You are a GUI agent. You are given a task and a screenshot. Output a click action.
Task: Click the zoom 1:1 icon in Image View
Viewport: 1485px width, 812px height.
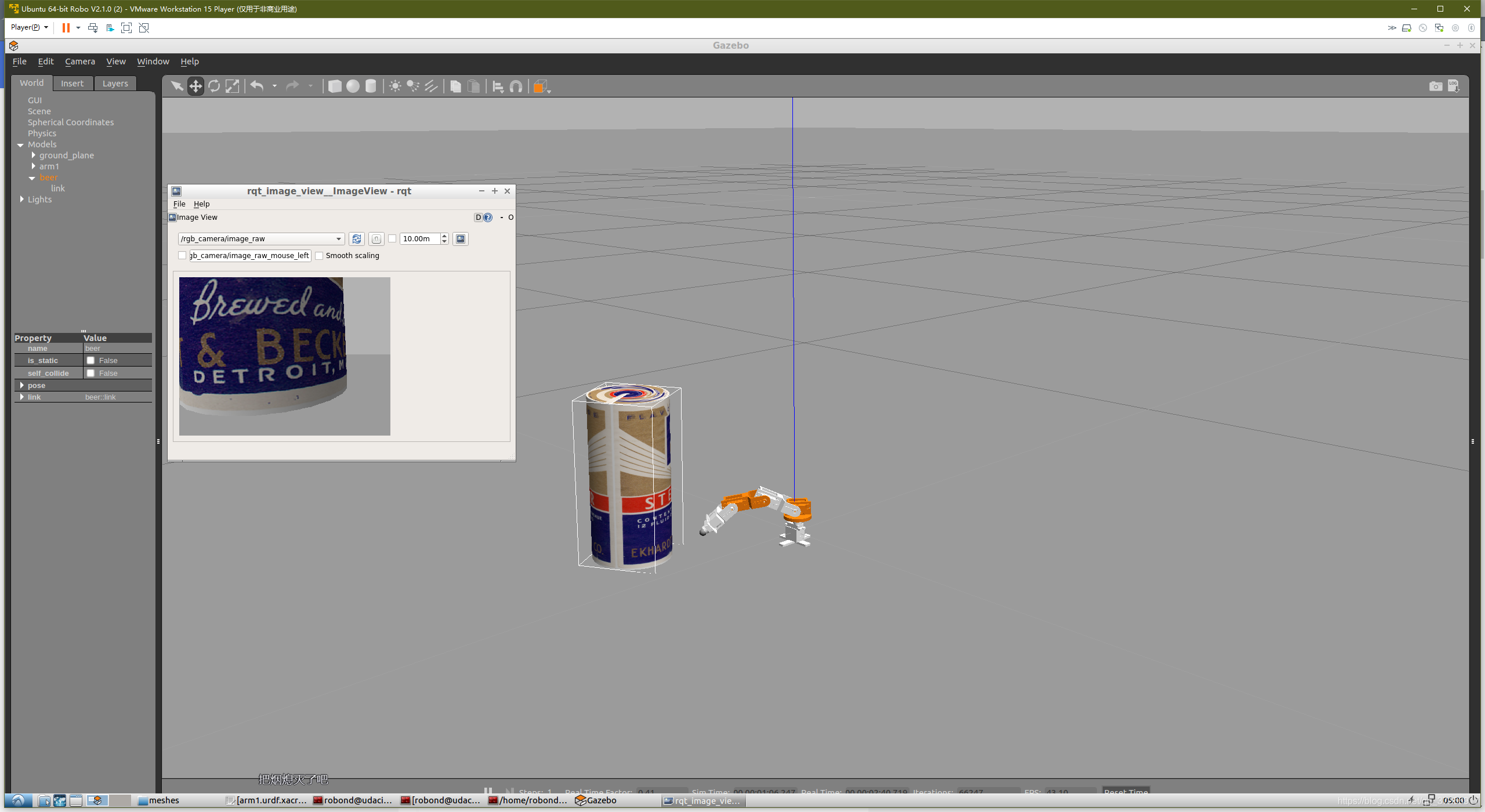point(376,239)
